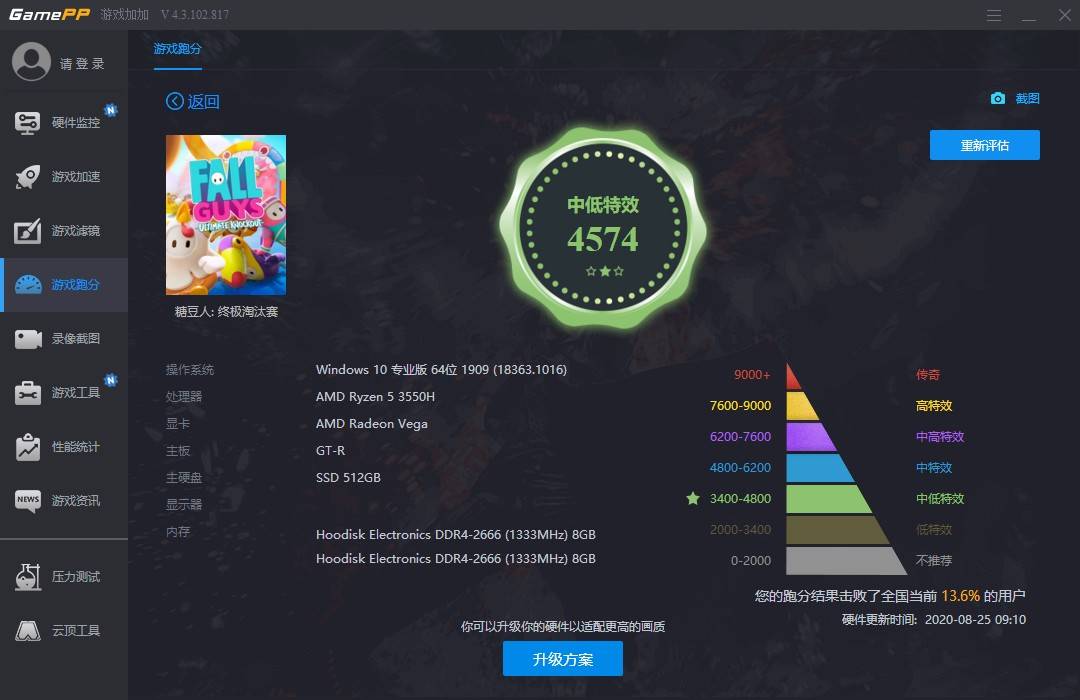Open the 云顶工具 sidebar icon
The width and height of the screenshot is (1080, 700).
pos(28,630)
